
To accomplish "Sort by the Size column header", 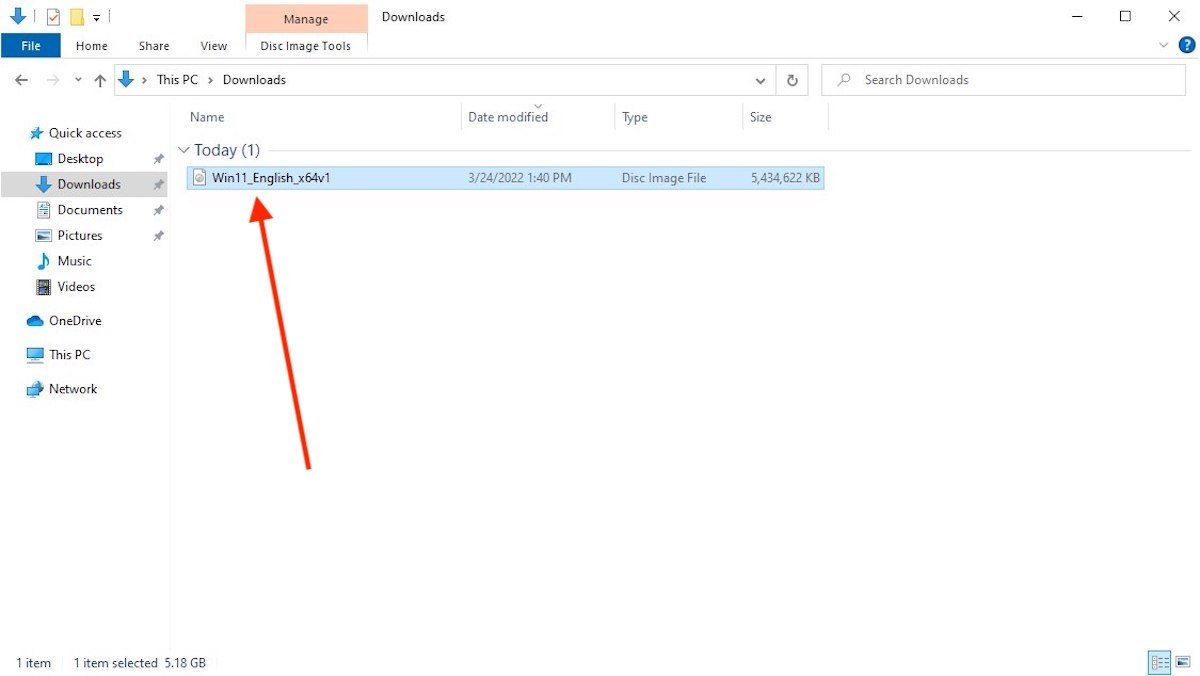I will point(761,117).
